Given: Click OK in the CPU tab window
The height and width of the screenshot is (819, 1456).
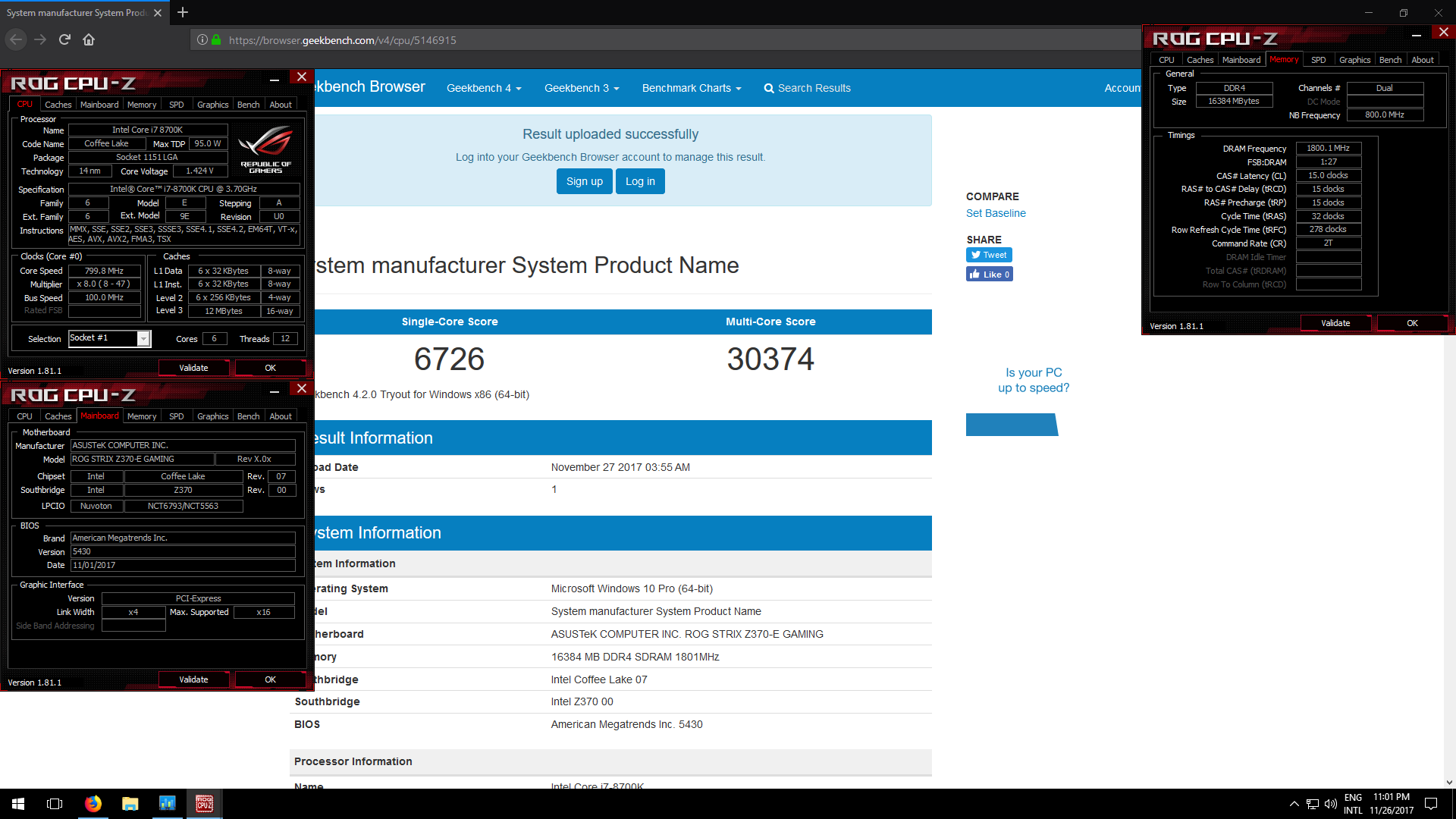Looking at the screenshot, I should [x=270, y=368].
